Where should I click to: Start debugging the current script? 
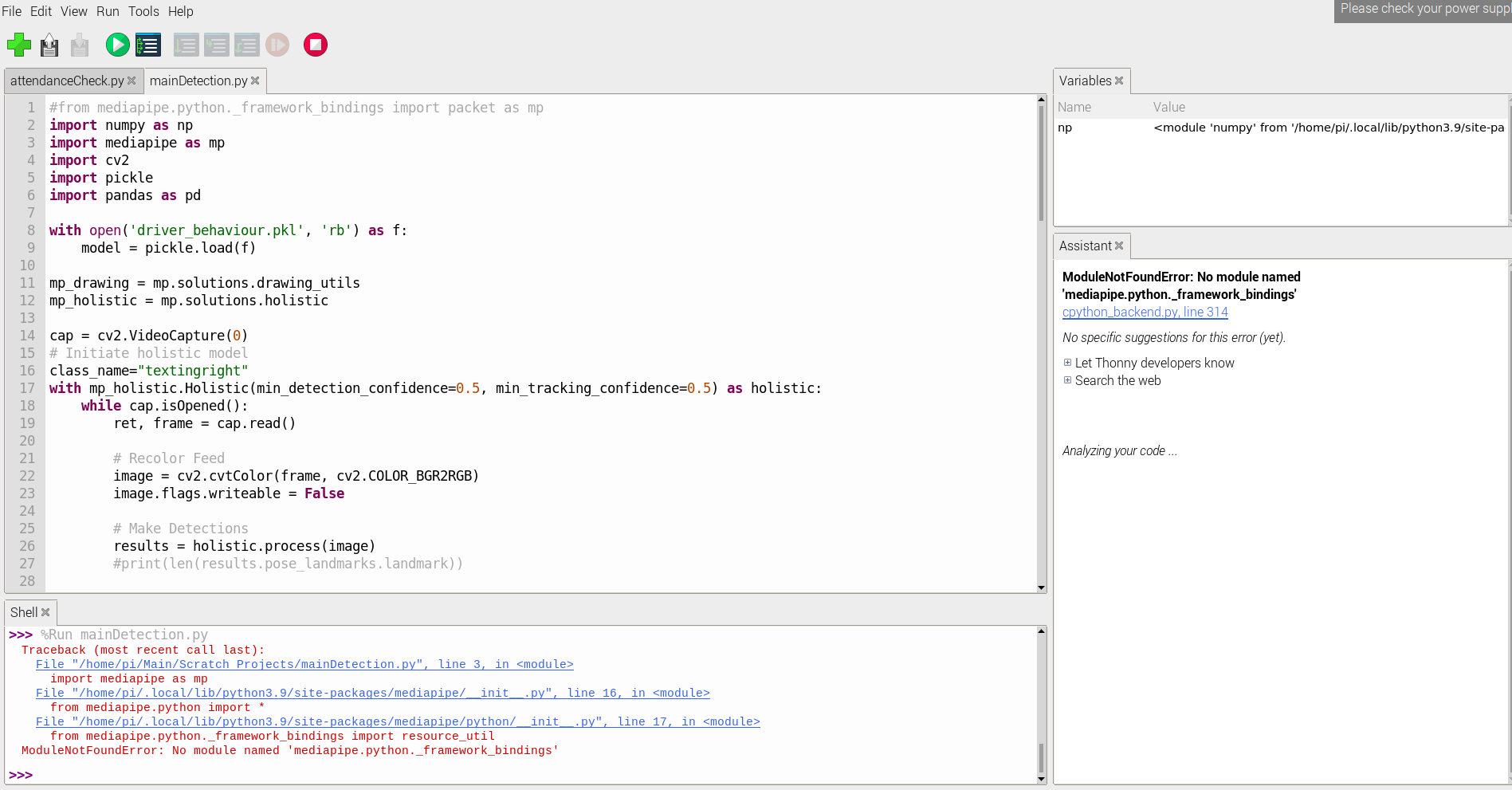click(147, 45)
